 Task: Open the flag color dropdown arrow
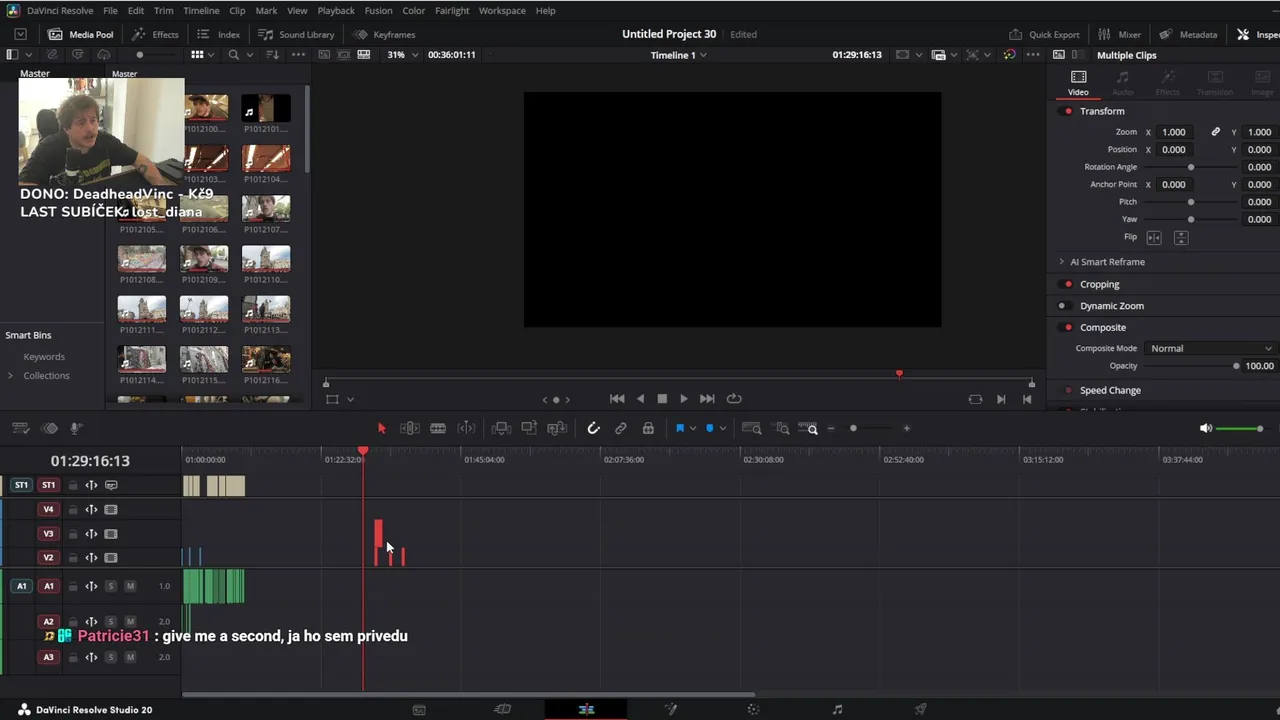click(x=692, y=429)
